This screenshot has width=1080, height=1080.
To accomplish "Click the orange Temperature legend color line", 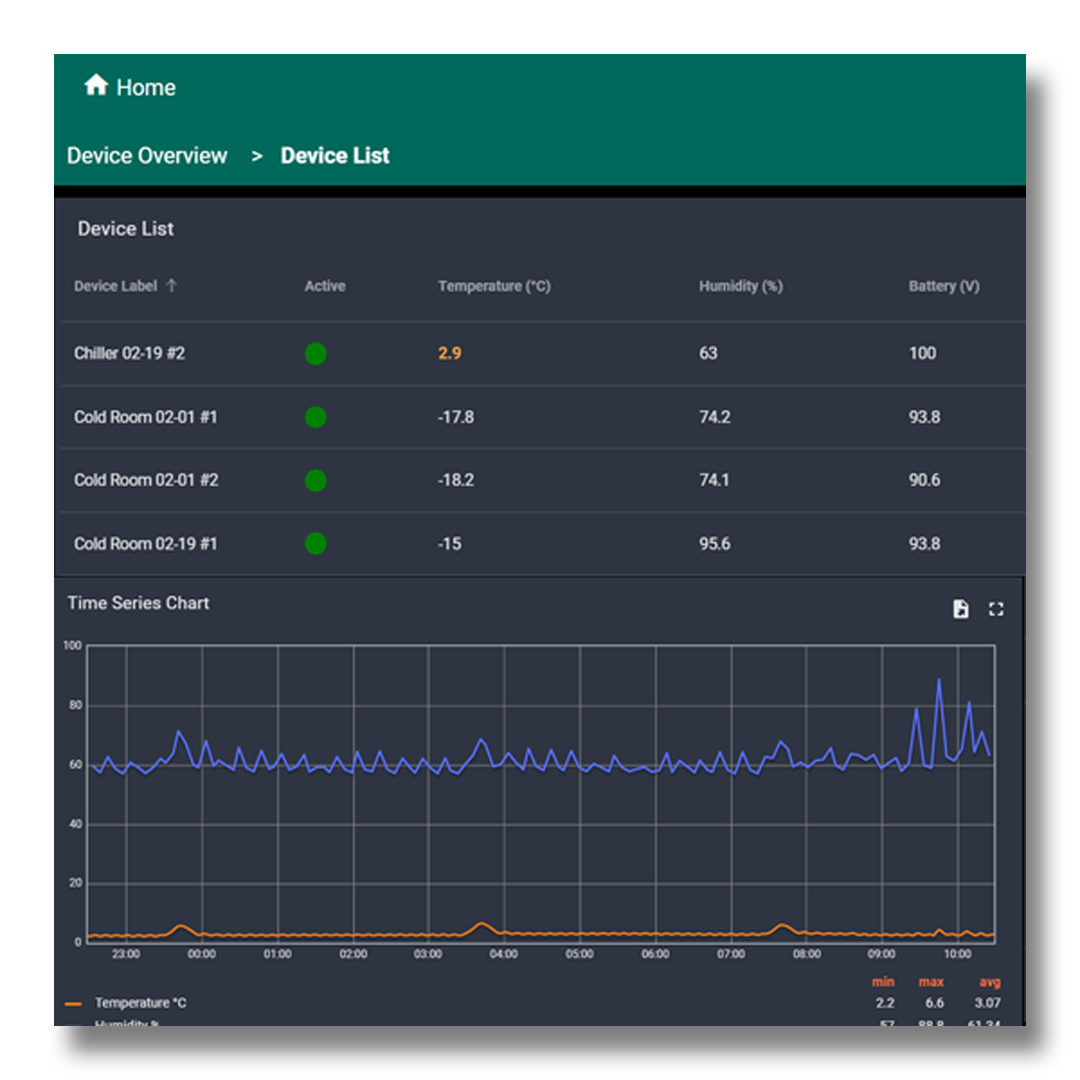I will (x=74, y=1004).
